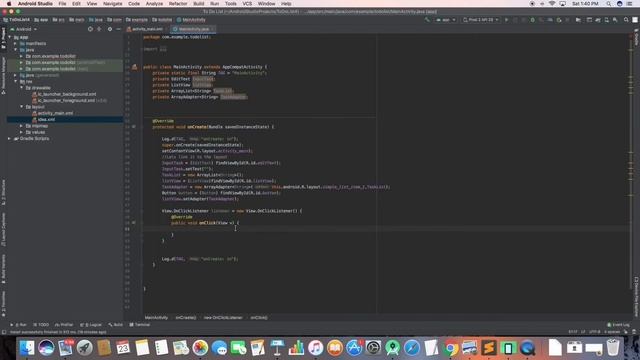Open AVD Manager icon in toolbar

[607, 20]
